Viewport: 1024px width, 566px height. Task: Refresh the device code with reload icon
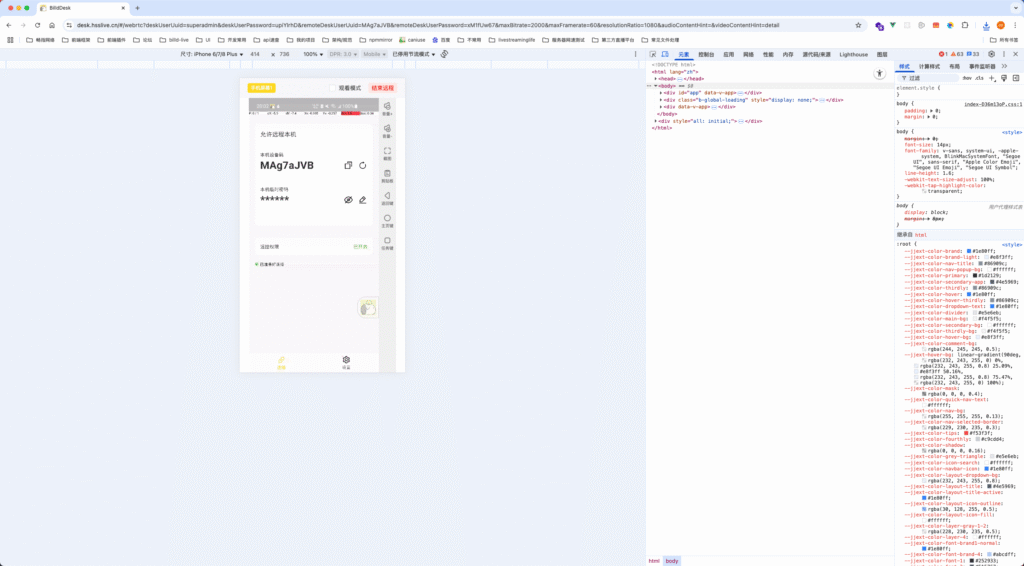tap(363, 165)
